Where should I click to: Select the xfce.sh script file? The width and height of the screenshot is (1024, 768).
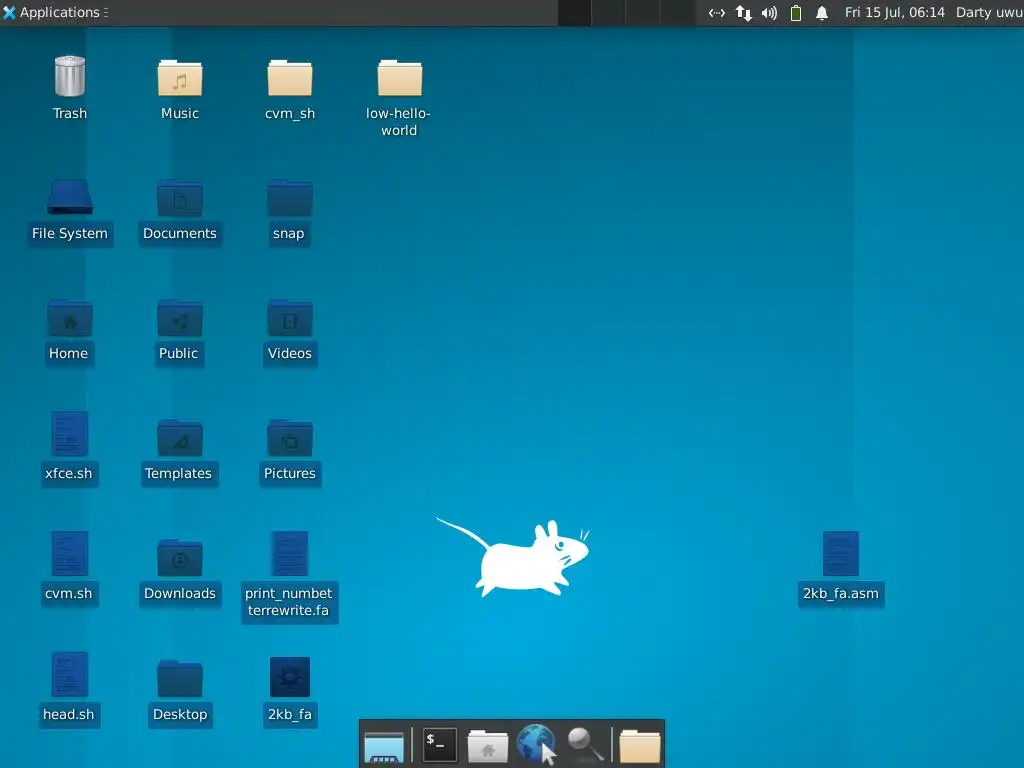69,434
